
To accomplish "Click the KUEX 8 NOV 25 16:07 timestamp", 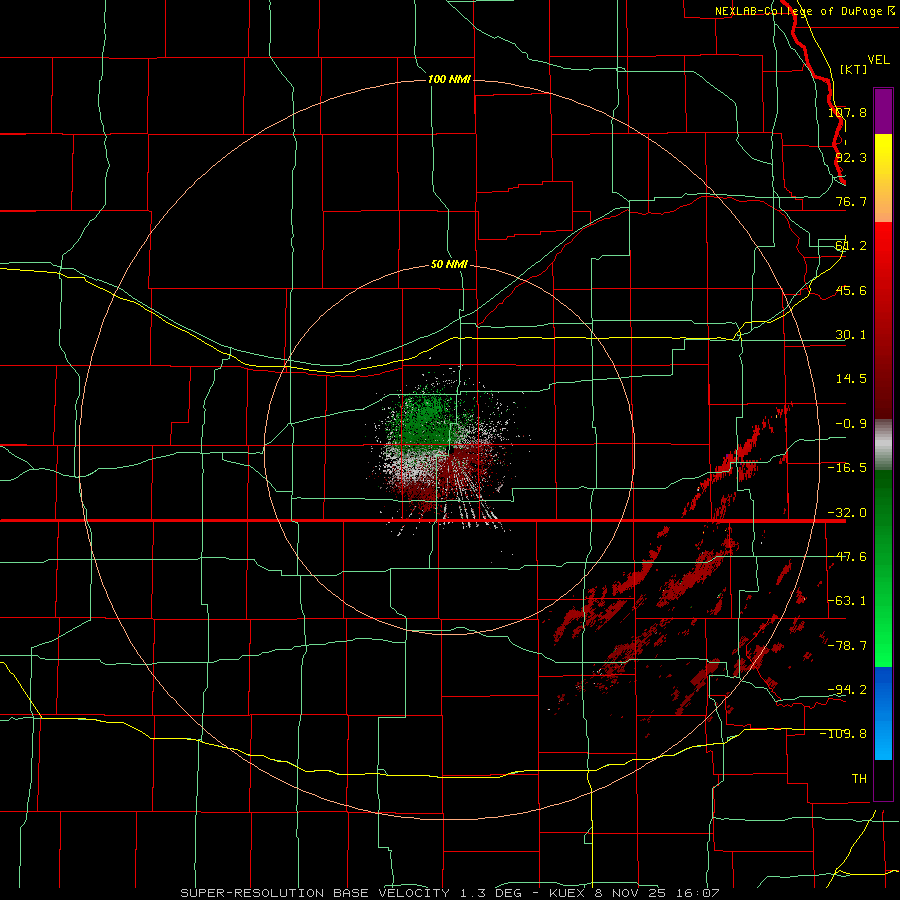I will point(634,893).
